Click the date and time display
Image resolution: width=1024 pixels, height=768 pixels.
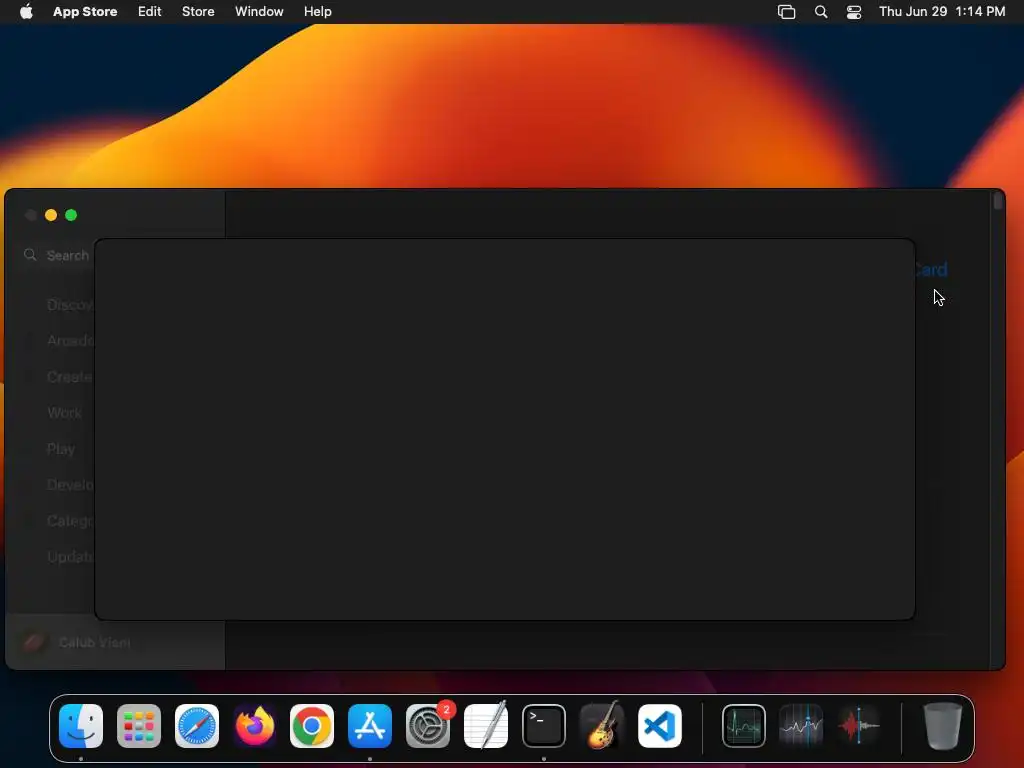(x=942, y=11)
